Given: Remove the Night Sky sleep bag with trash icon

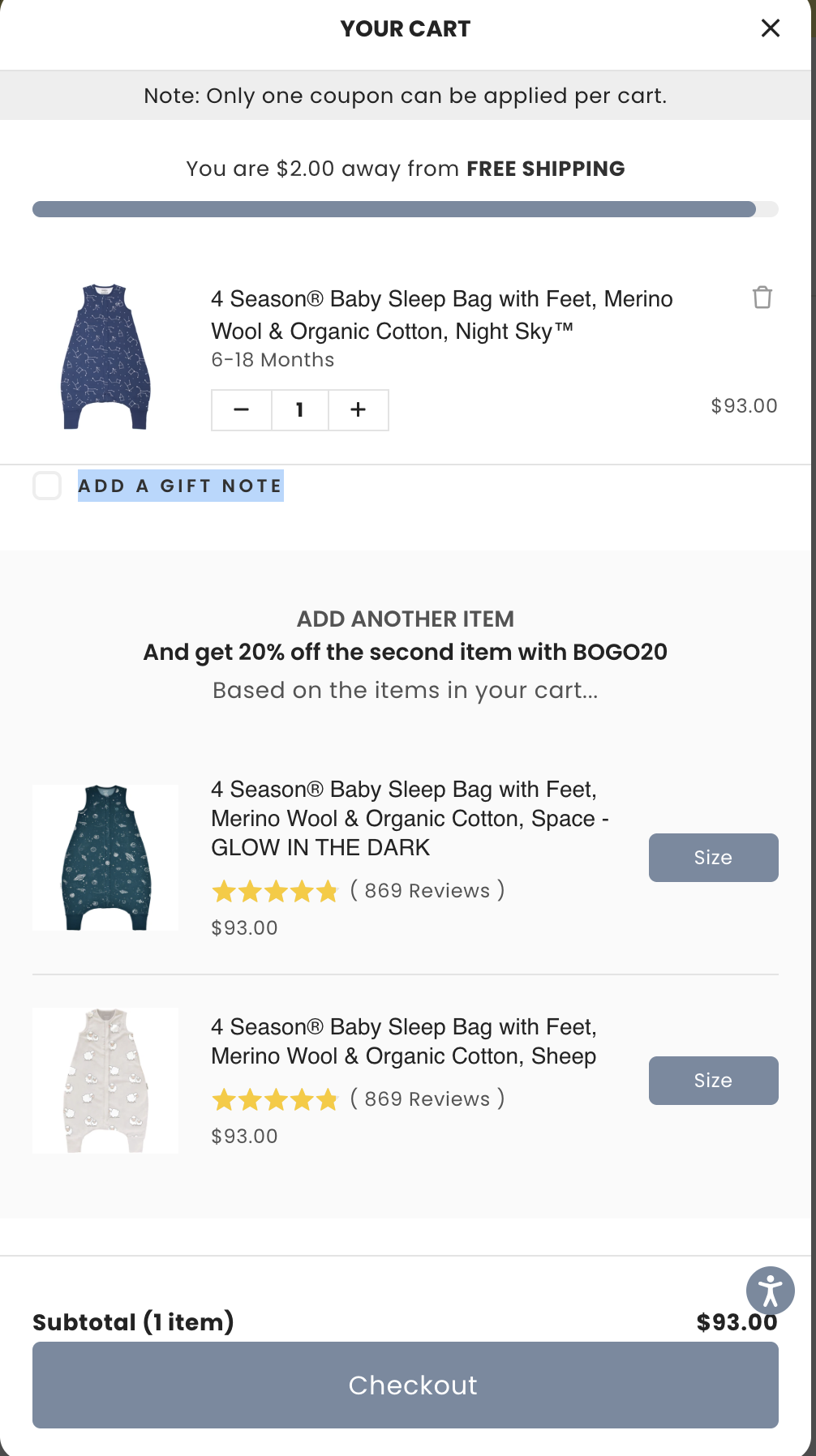Looking at the screenshot, I should click(x=762, y=298).
